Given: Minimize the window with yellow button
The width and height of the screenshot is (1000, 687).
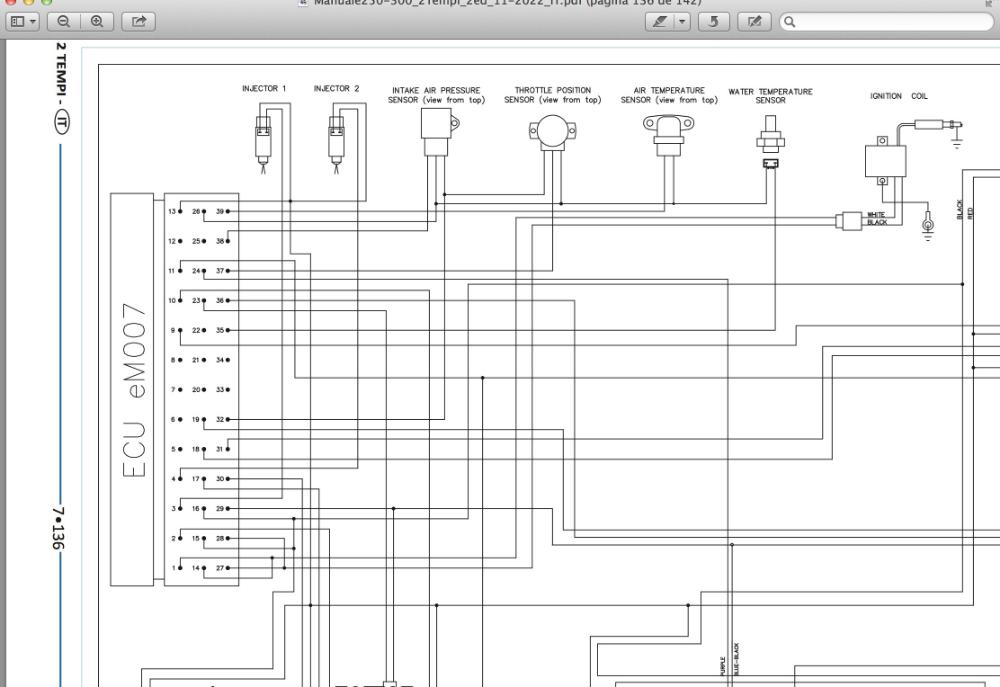Looking at the screenshot, I should [28, 3].
